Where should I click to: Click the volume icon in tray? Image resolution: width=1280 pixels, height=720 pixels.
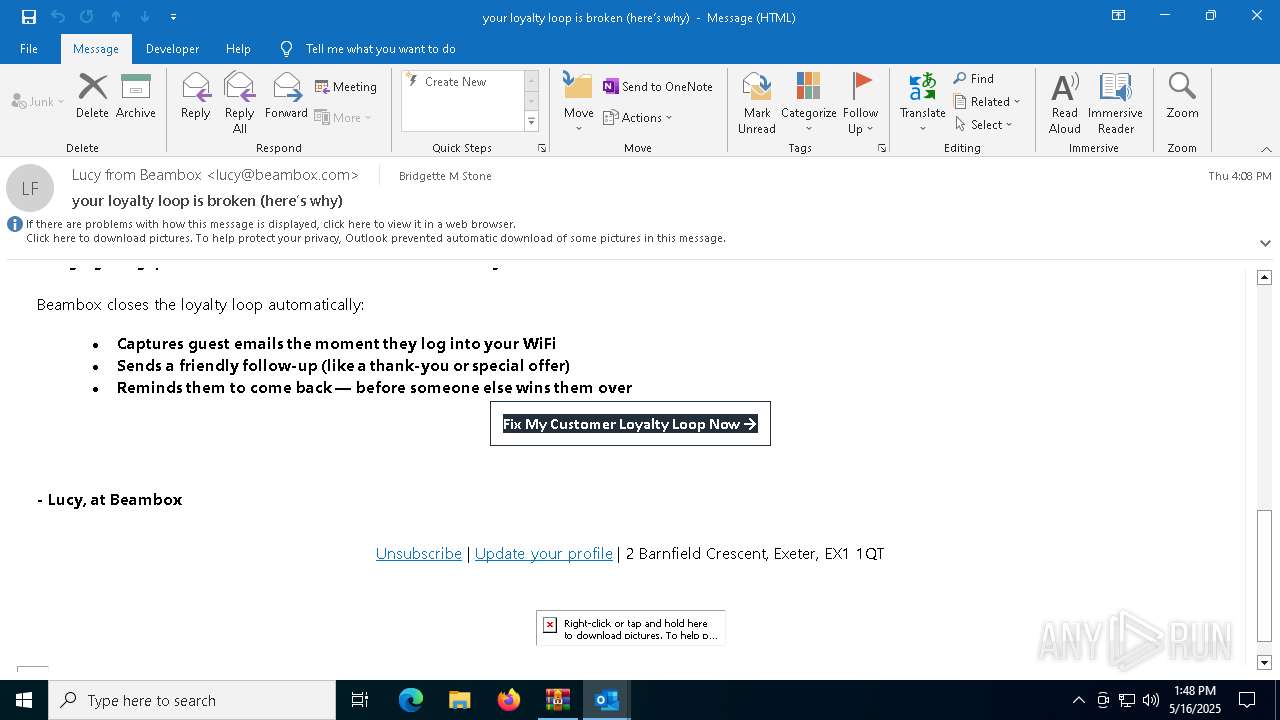pyautogui.click(x=1151, y=700)
